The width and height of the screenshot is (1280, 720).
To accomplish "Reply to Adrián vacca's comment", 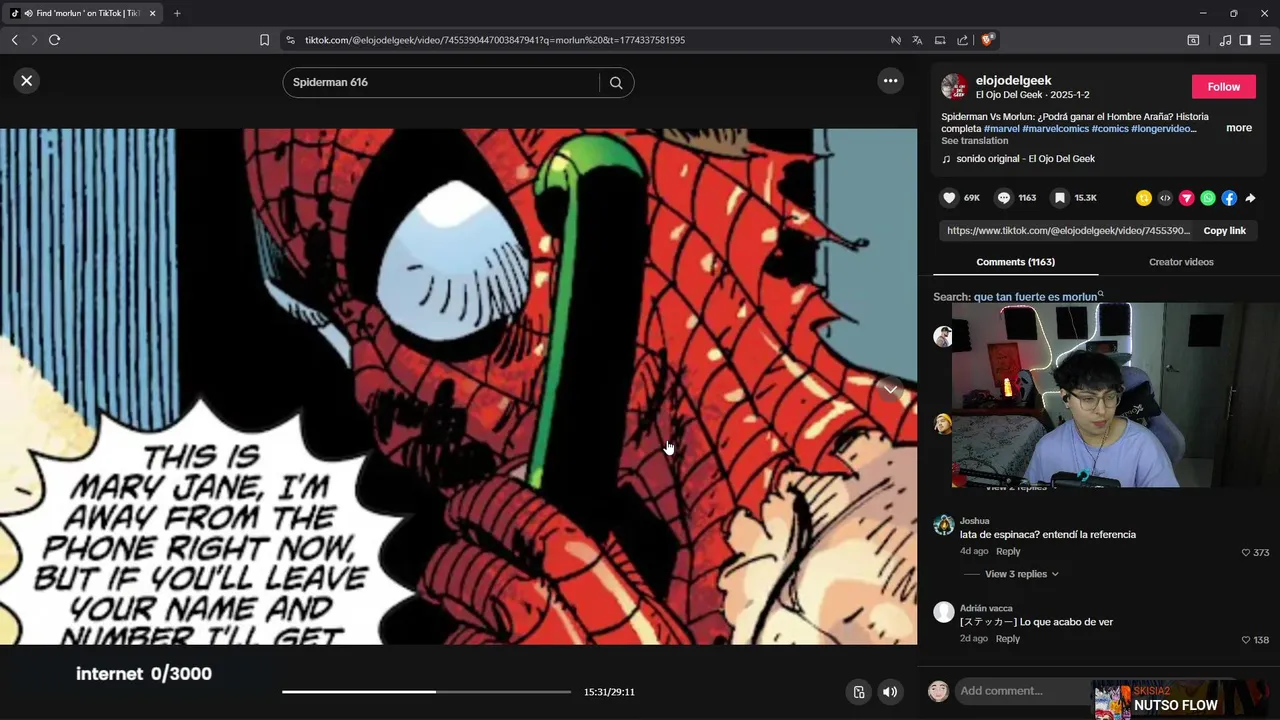I will [1008, 639].
